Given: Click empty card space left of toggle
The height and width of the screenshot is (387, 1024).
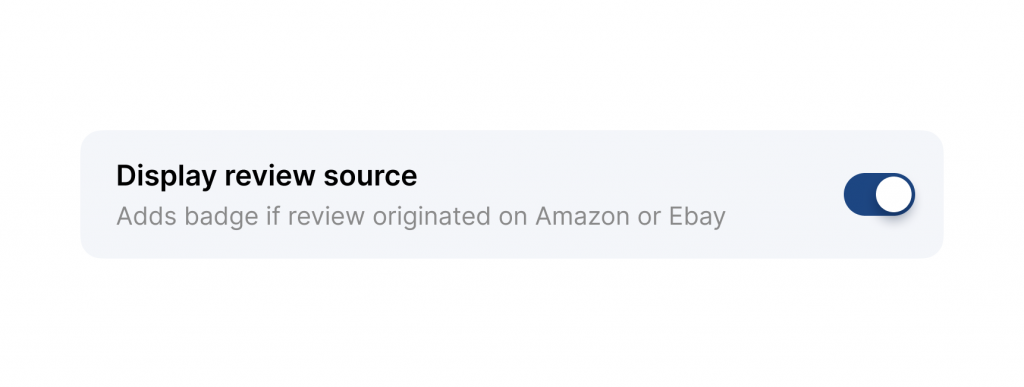Looking at the screenshot, I should point(784,194).
